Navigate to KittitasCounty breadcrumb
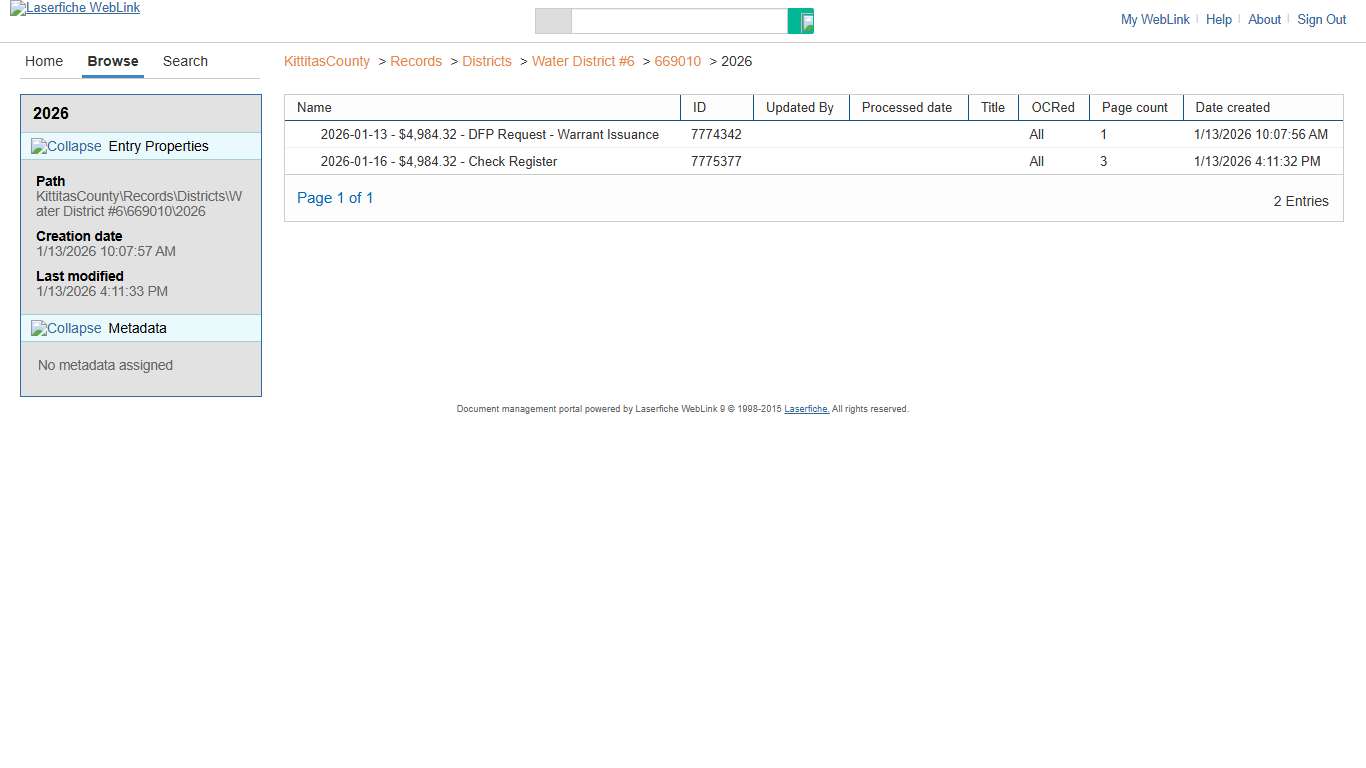1366x768 pixels. click(x=326, y=61)
